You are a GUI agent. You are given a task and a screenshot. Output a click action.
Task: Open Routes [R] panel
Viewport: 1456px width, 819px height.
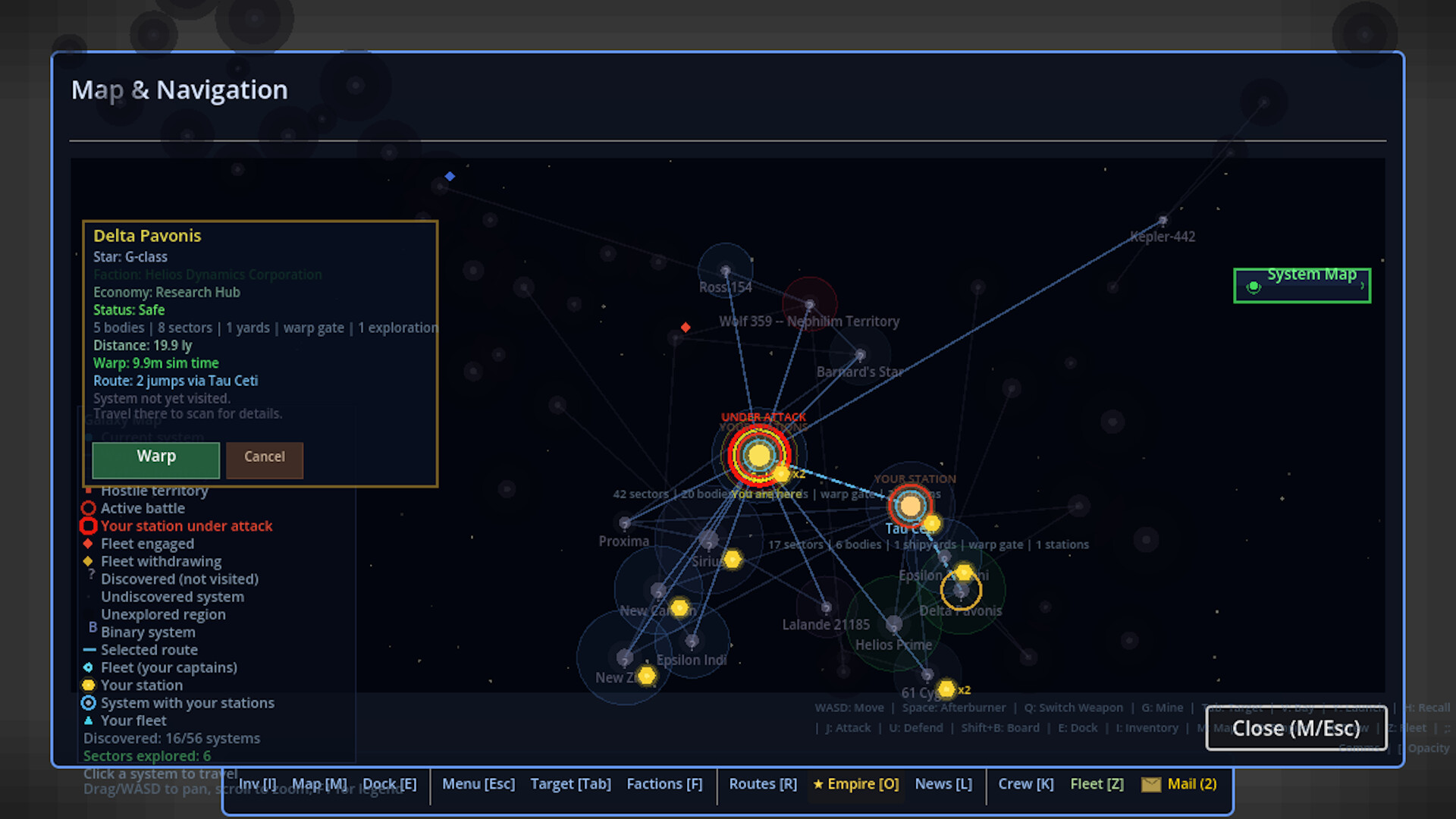(763, 784)
